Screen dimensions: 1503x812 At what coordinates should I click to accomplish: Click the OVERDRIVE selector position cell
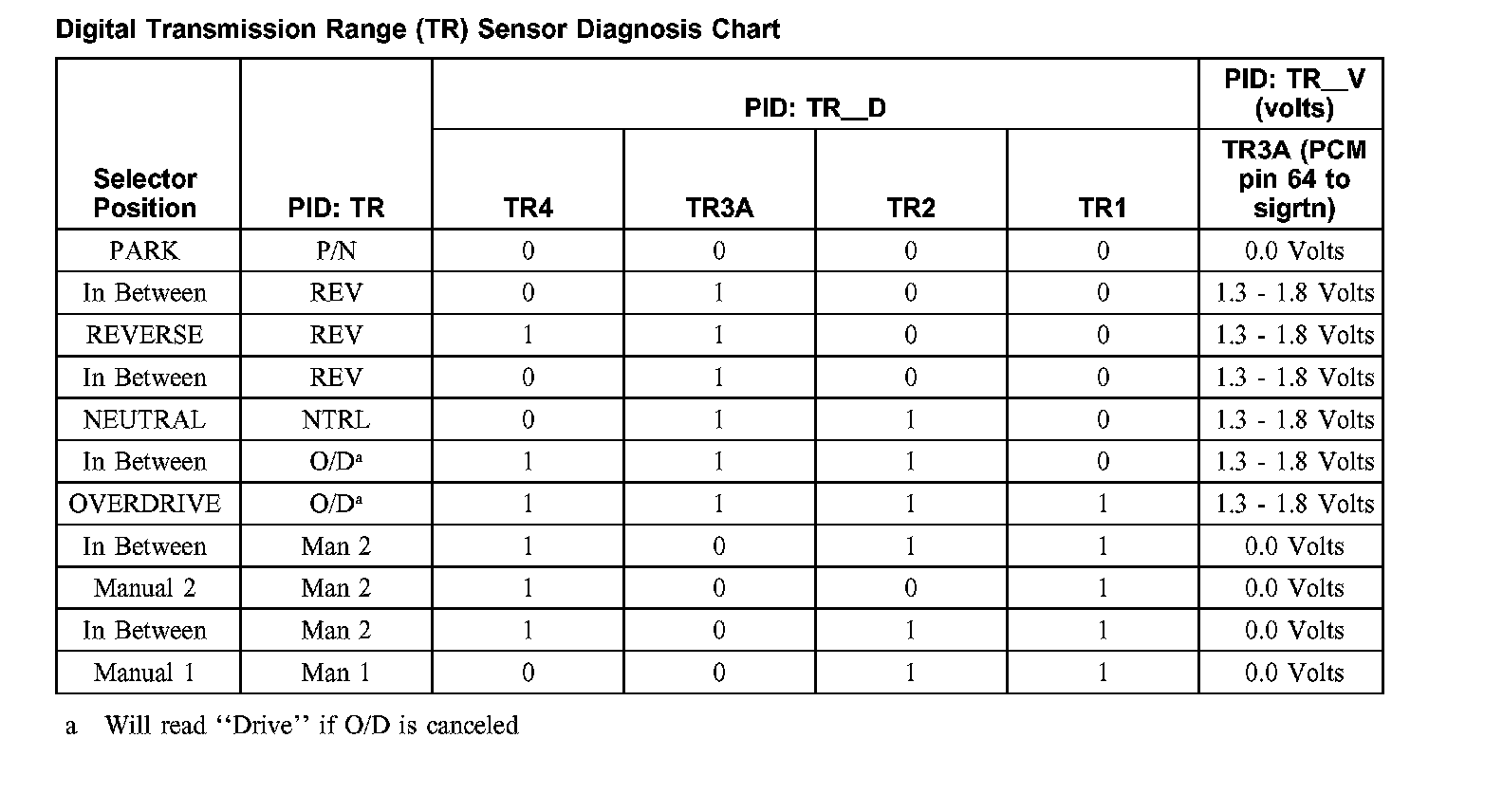coord(145,504)
